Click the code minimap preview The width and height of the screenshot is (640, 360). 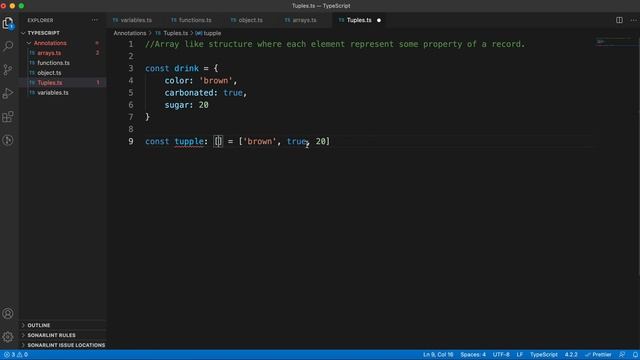[615, 42]
